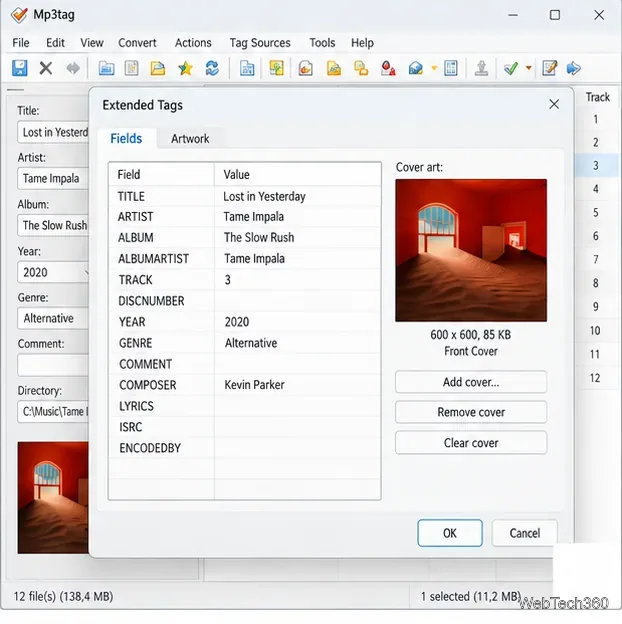Click the Title input field in the main panel
Viewport: 622px width, 624px height.
[x=53, y=132]
